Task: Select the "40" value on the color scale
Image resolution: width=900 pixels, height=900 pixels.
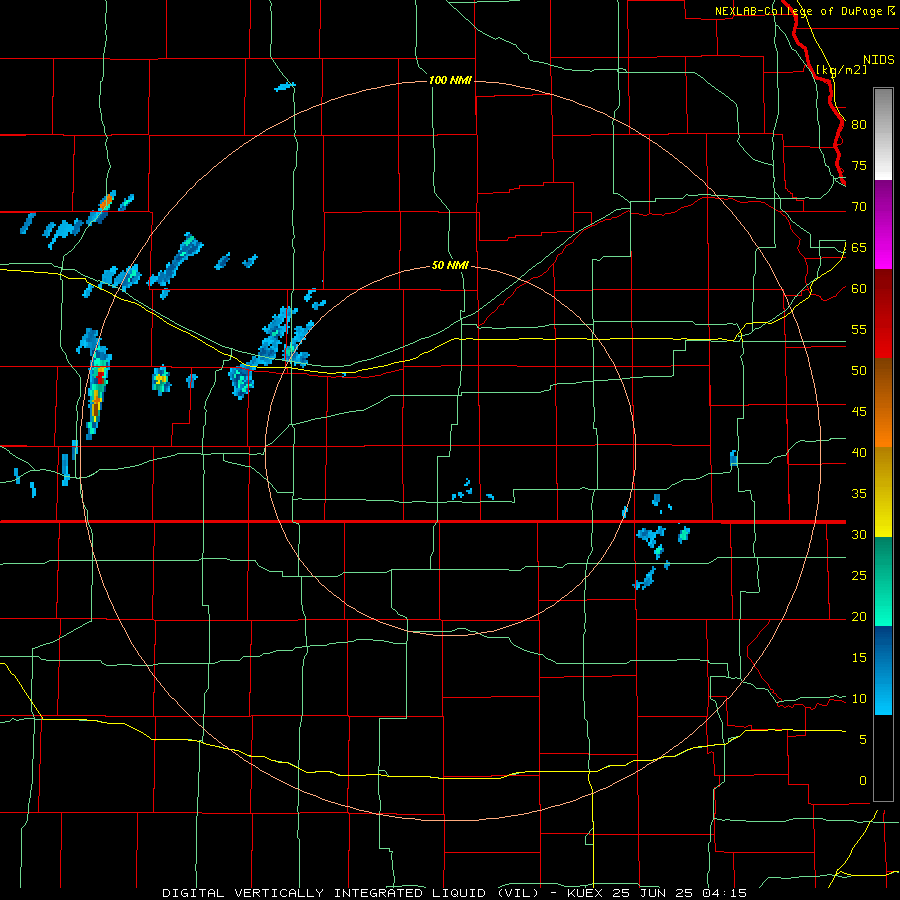Action: point(859,453)
